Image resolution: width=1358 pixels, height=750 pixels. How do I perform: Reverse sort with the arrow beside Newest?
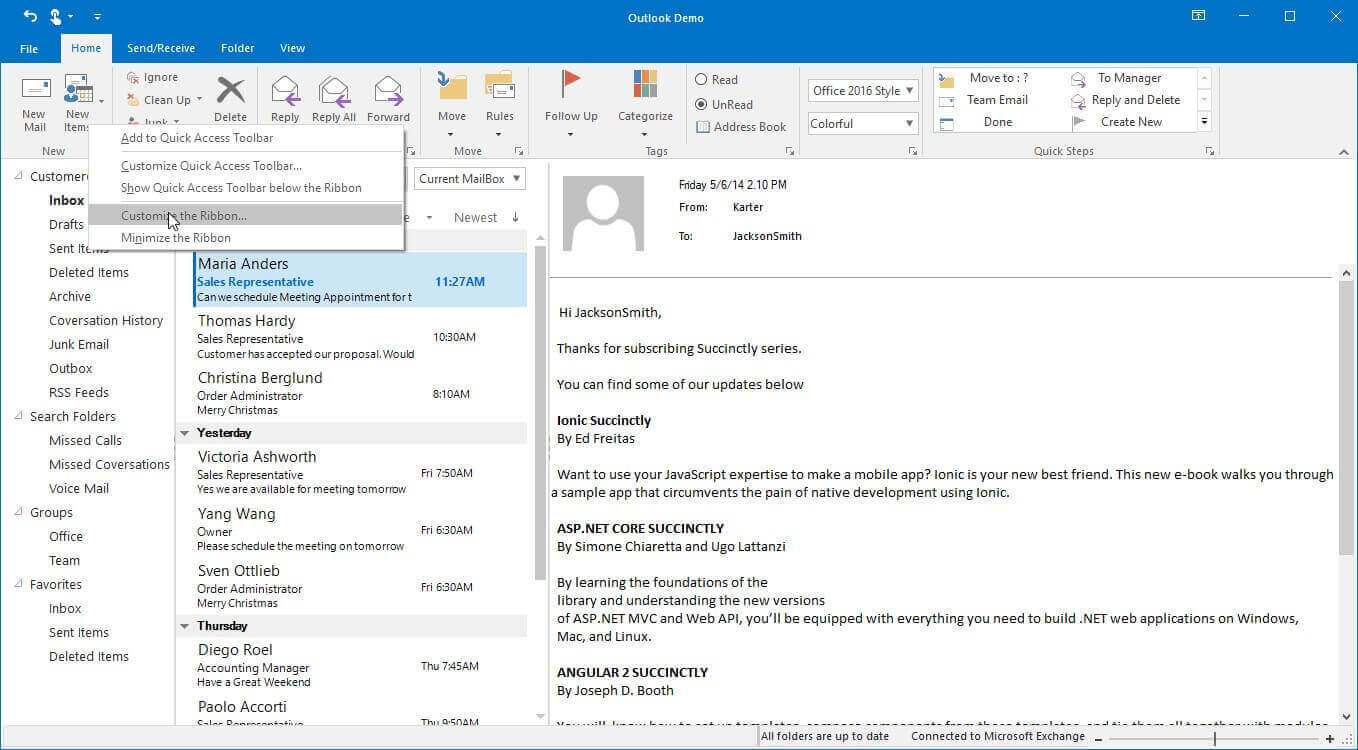(x=516, y=217)
